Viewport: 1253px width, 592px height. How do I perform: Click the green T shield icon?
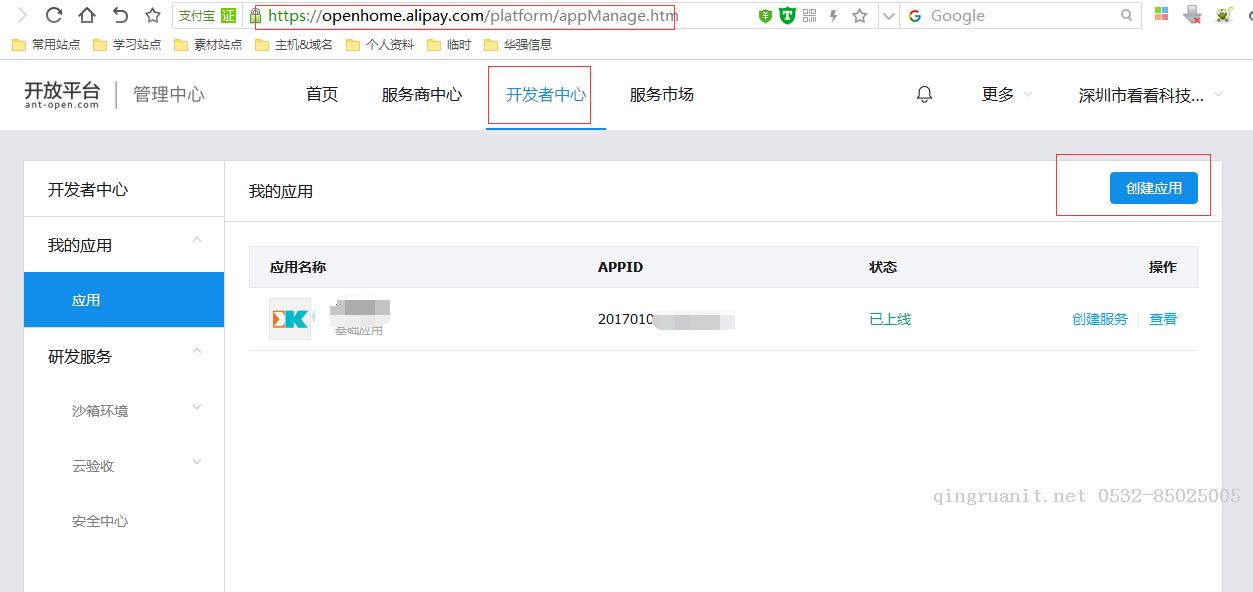point(787,16)
